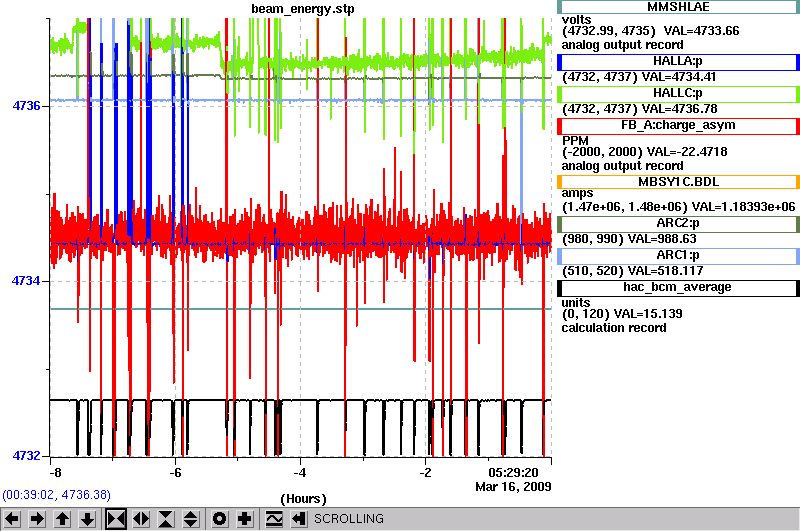Click the 'PPM' units label
The width and height of the screenshot is (800, 531).
click(575, 140)
